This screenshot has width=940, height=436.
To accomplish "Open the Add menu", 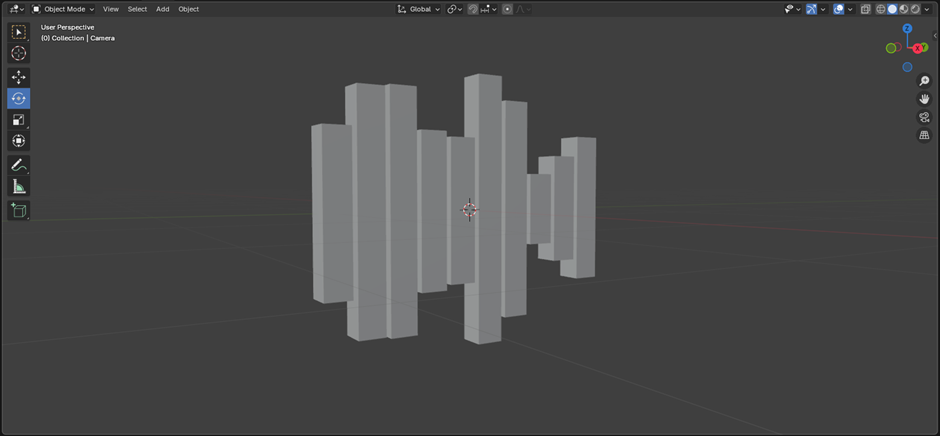I will pyautogui.click(x=162, y=9).
